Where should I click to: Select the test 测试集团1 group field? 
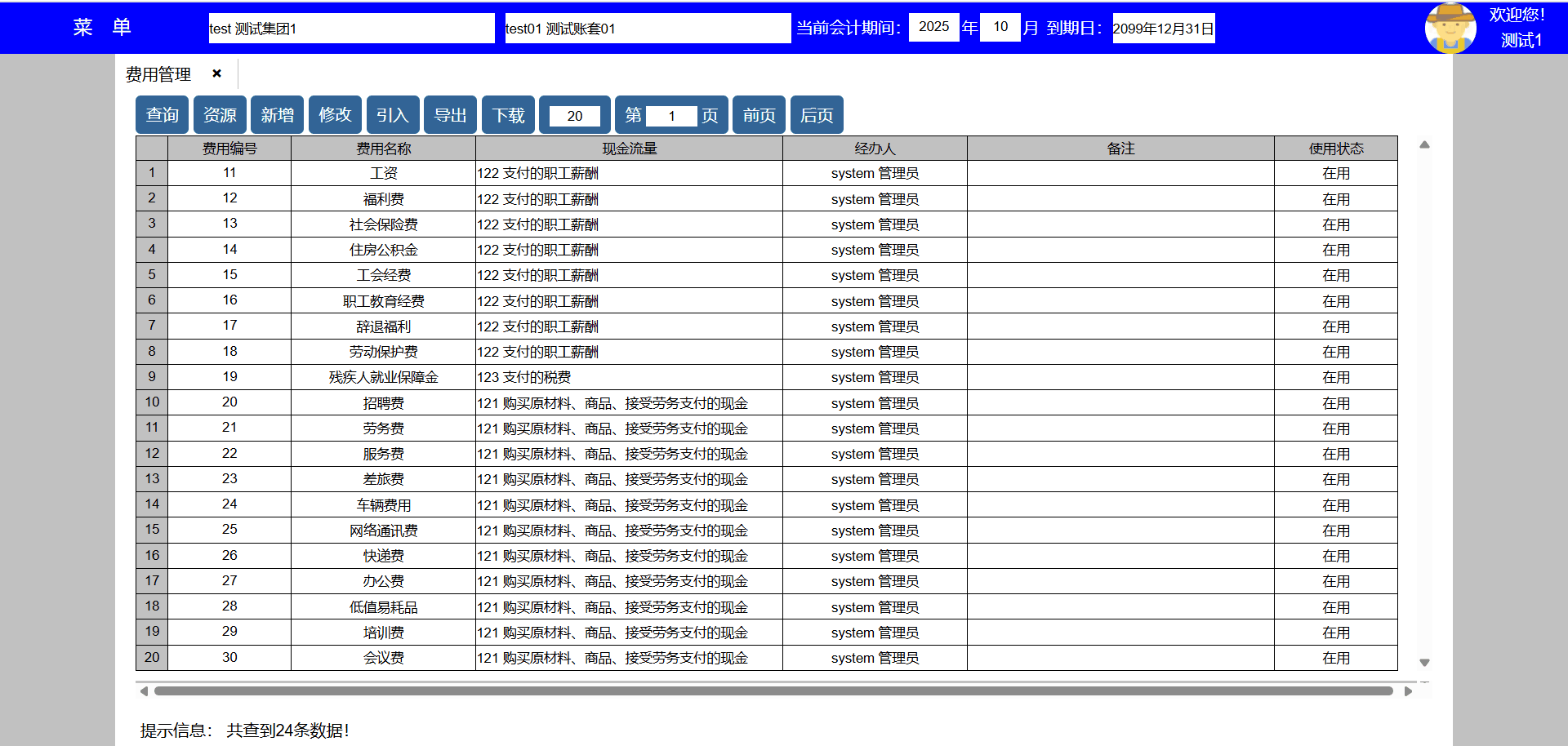click(351, 28)
